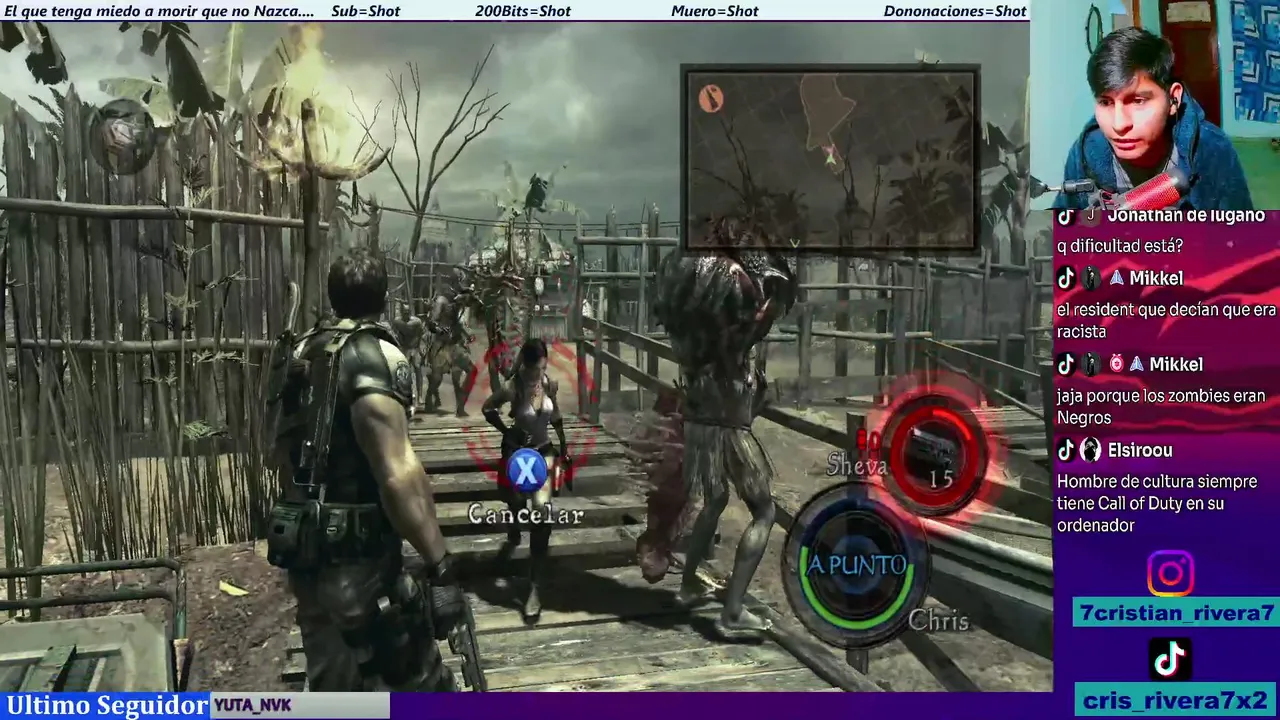Click TikTok icon beside second Mikkel message
1280x720 pixels.
coord(1066,365)
